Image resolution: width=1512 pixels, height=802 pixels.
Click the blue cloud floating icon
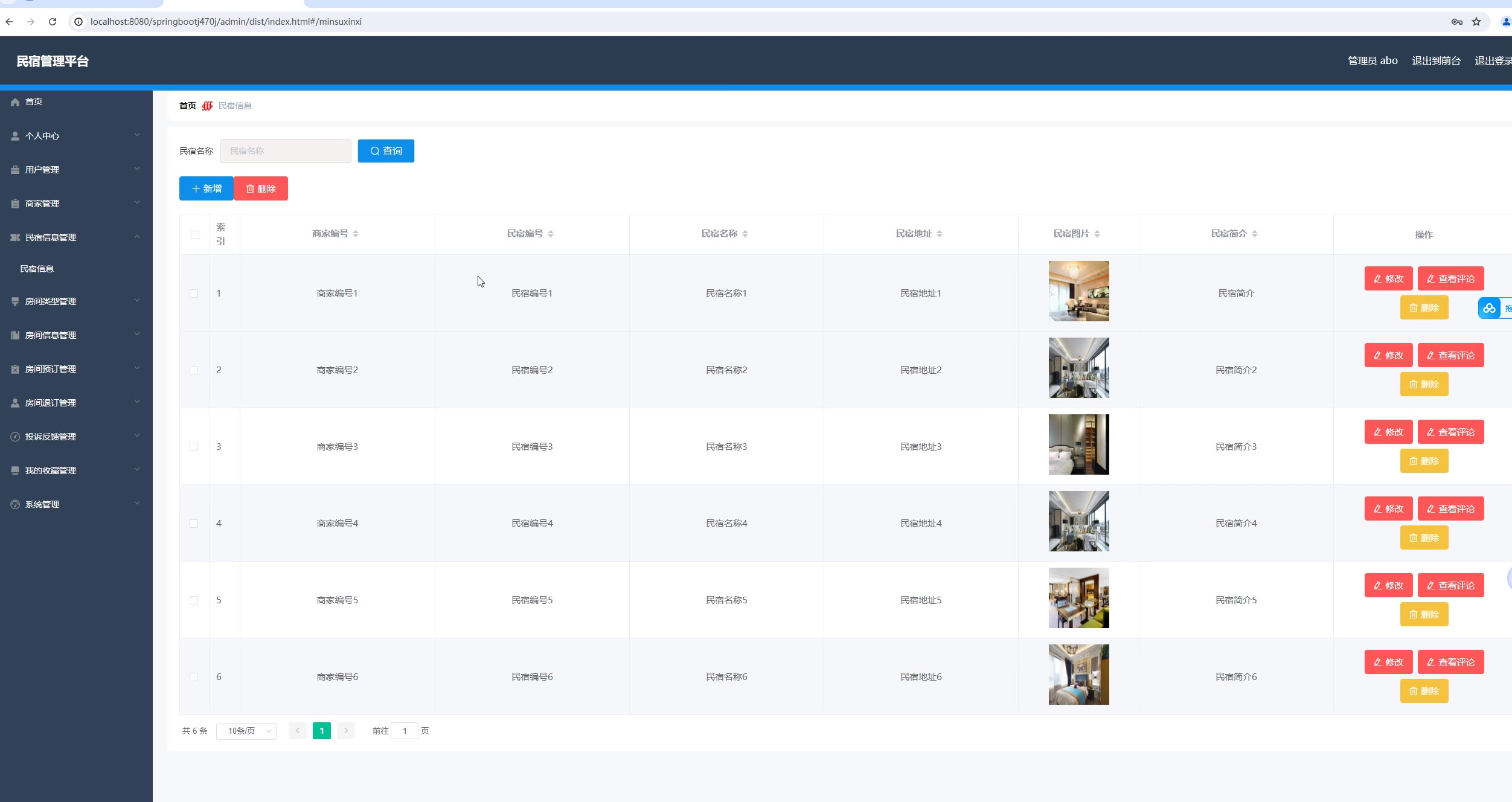point(1489,308)
